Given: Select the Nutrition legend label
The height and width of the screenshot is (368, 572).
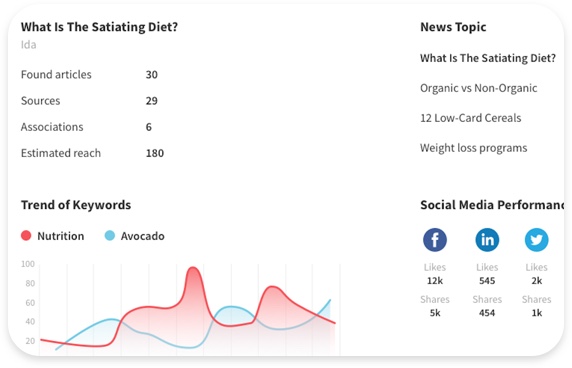Looking at the screenshot, I should [61, 236].
